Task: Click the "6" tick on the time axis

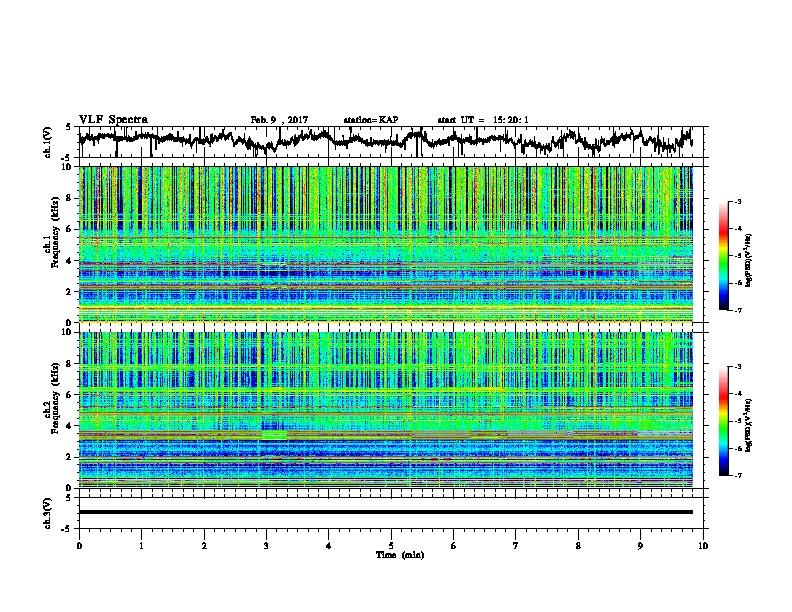Action: (454, 546)
